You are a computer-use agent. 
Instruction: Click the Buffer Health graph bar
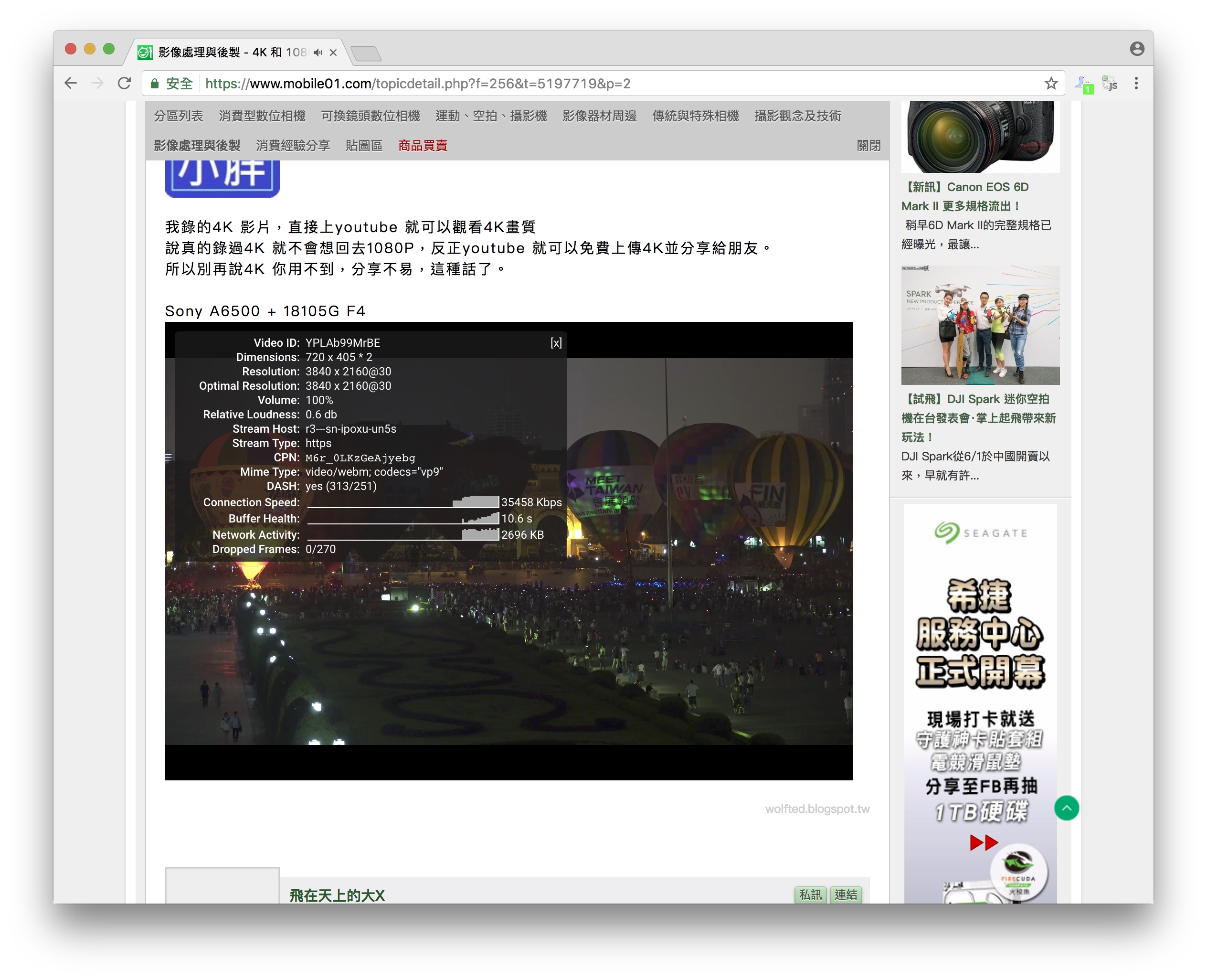pos(403,518)
